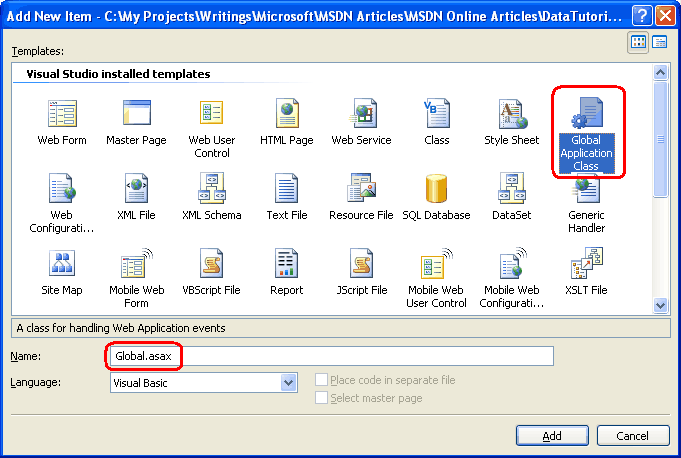Click the Cancel button
Viewport: 681px width, 458px height.
(x=633, y=435)
